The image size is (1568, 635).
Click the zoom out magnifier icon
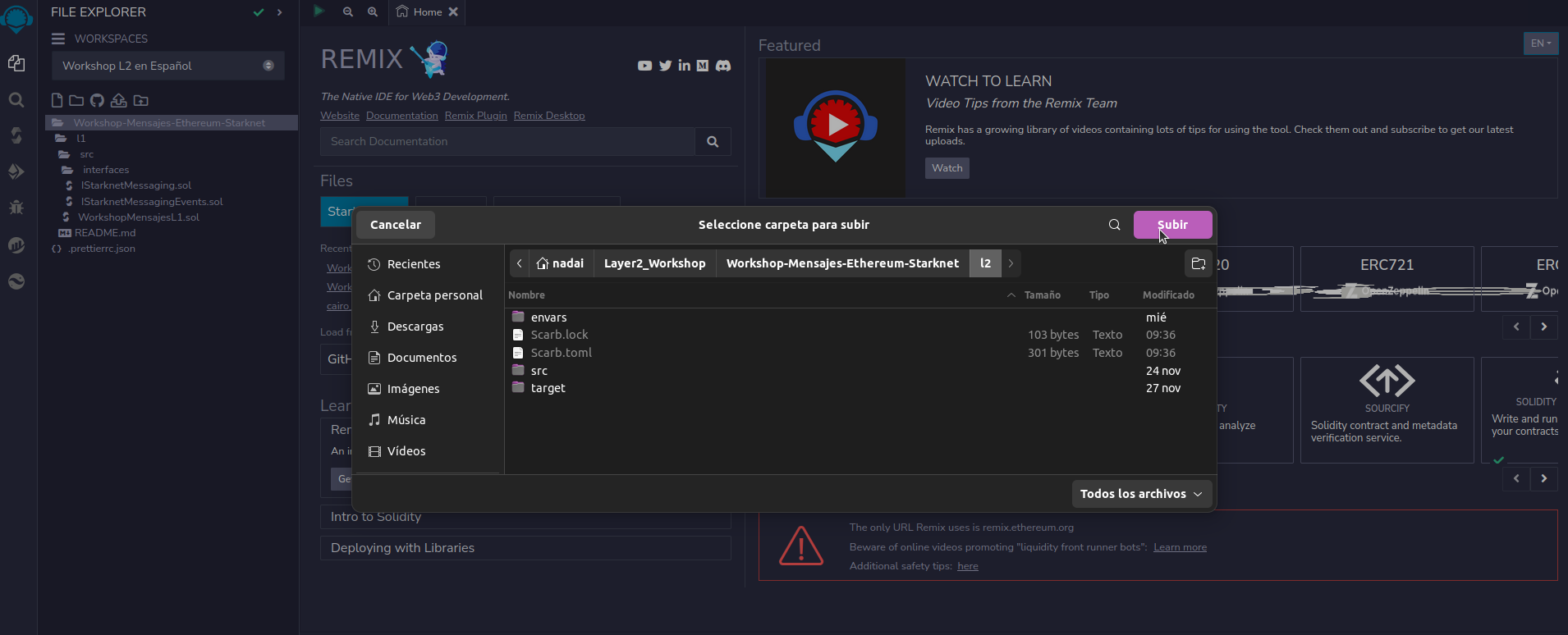tap(348, 11)
